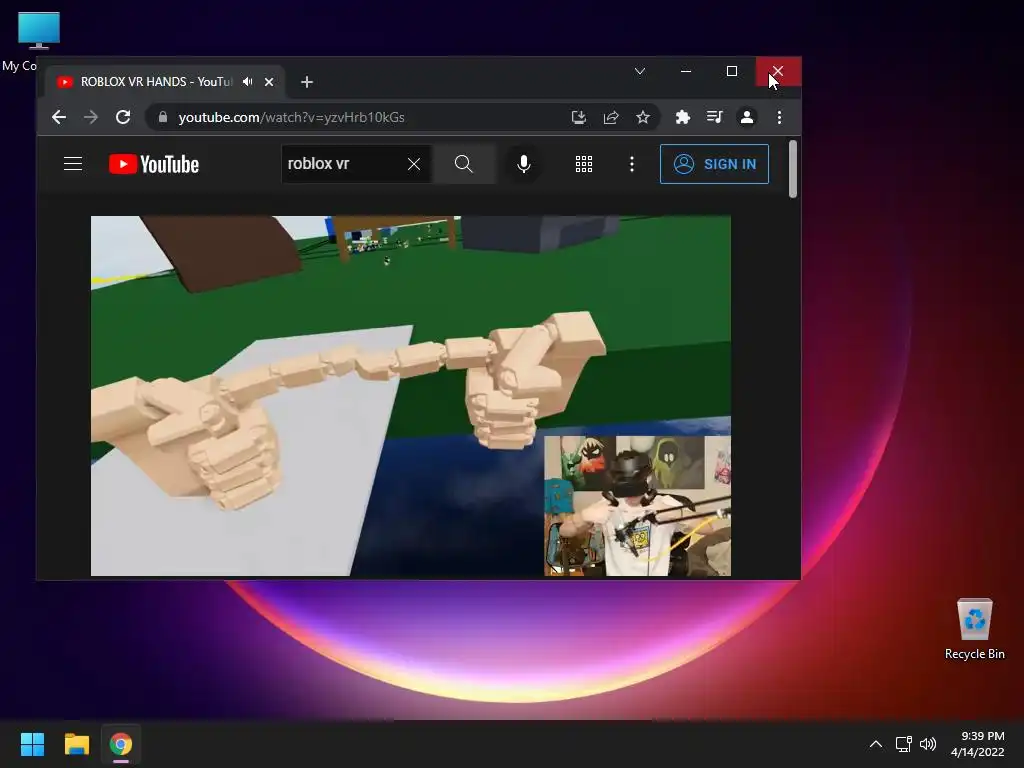This screenshot has width=1024, height=768.
Task: Share this page using the share icon
Action: (x=611, y=118)
